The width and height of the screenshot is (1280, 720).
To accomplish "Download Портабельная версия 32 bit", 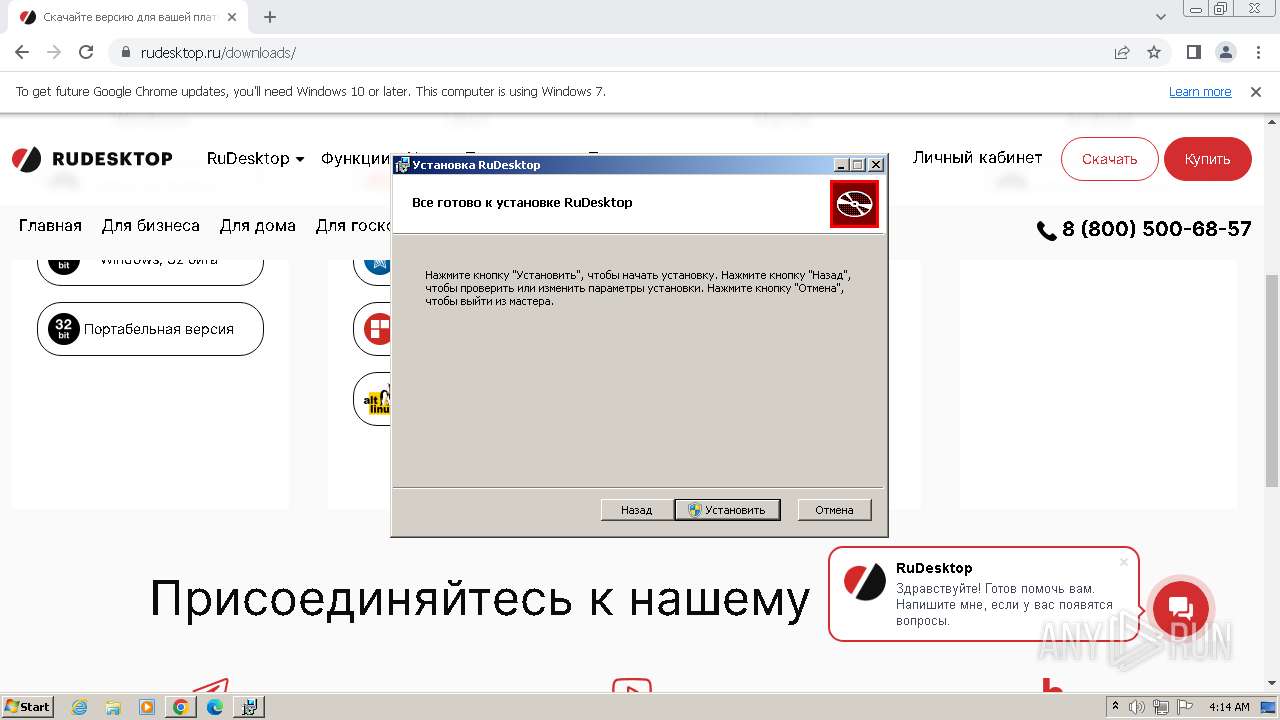I will [x=150, y=329].
